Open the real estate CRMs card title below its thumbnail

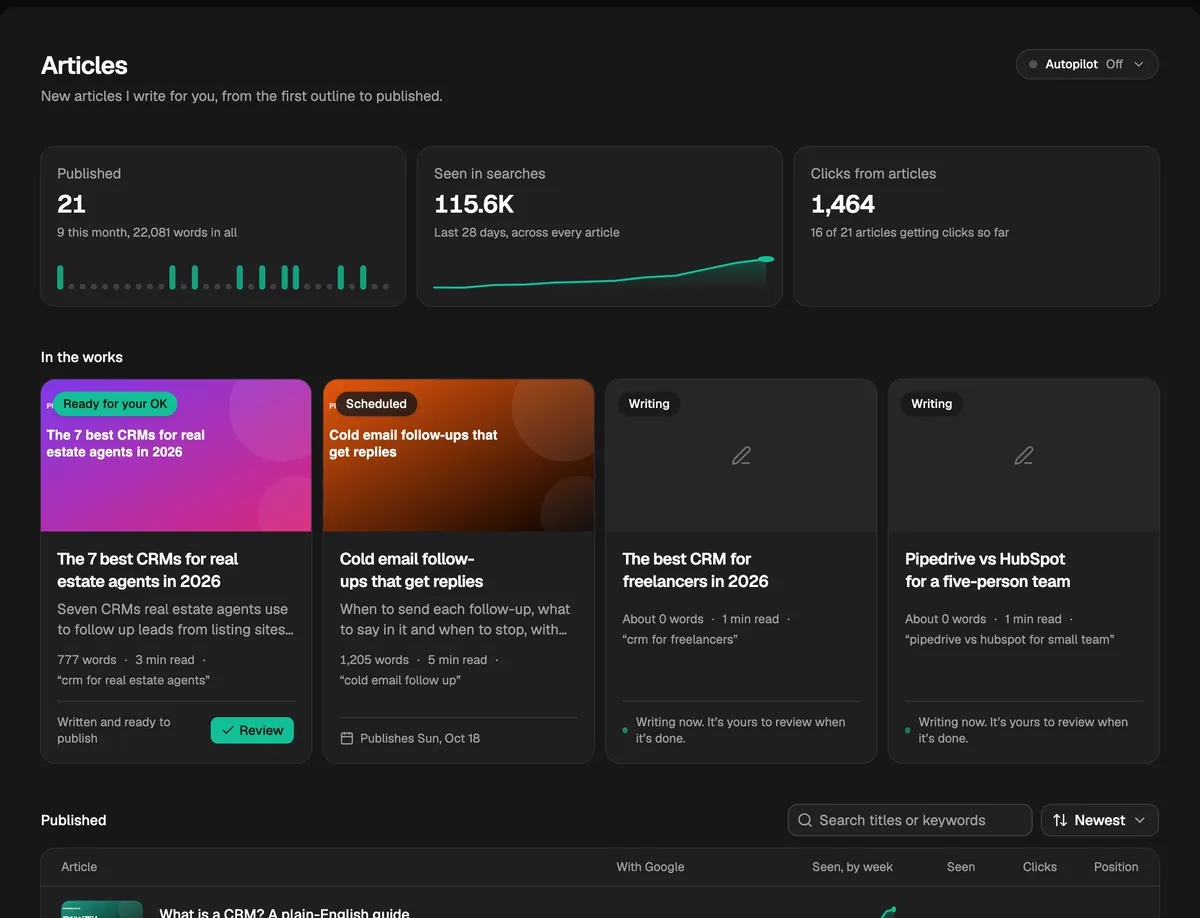148,570
